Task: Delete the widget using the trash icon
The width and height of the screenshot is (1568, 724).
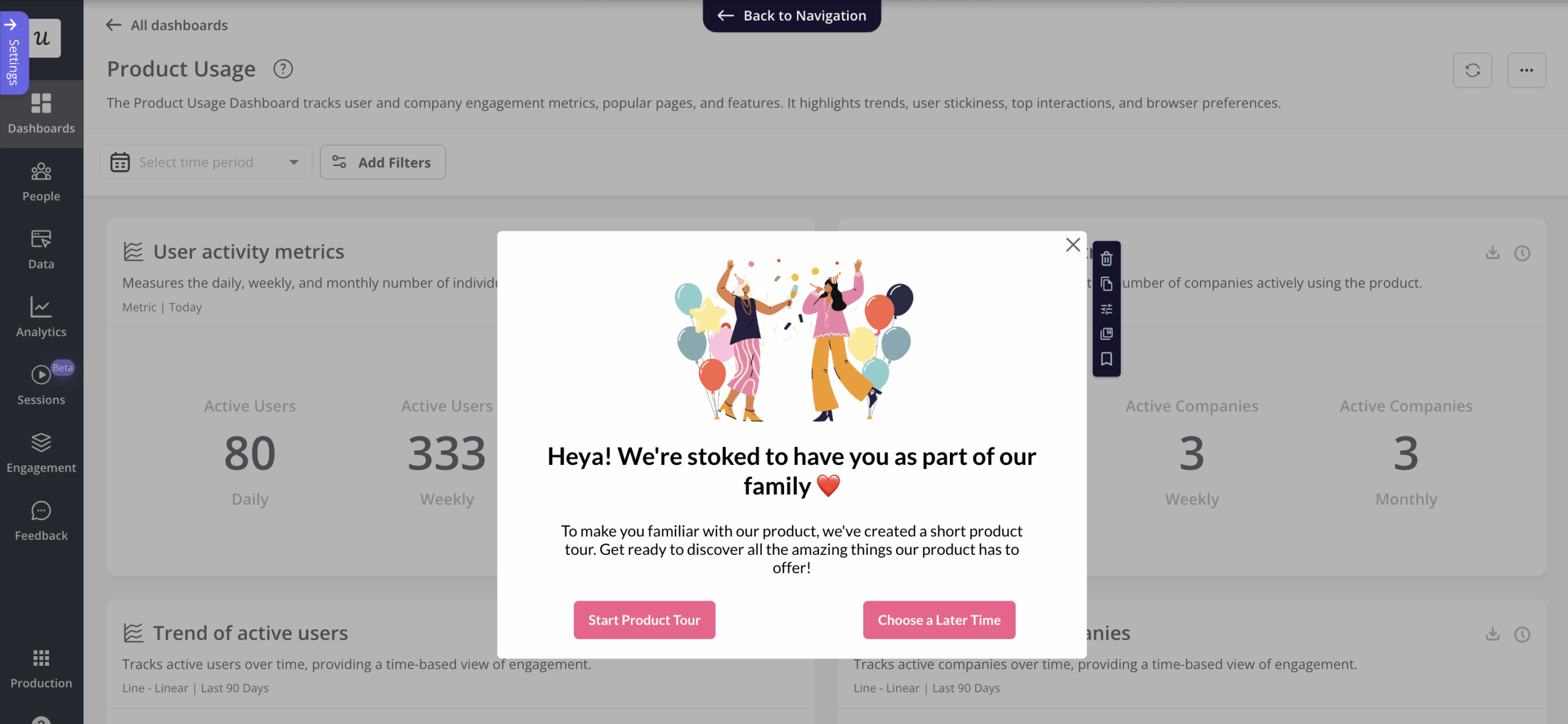Action: tap(1106, 258)
